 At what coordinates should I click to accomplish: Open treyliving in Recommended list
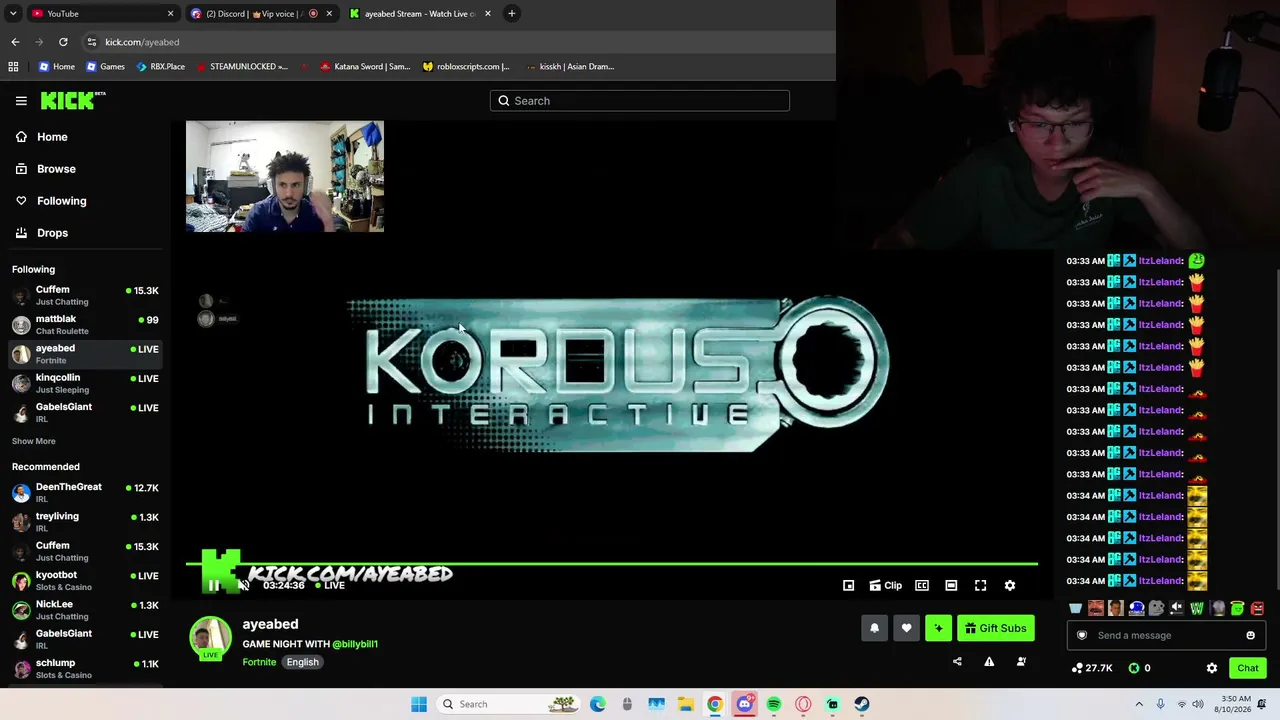tap(85, 521)
